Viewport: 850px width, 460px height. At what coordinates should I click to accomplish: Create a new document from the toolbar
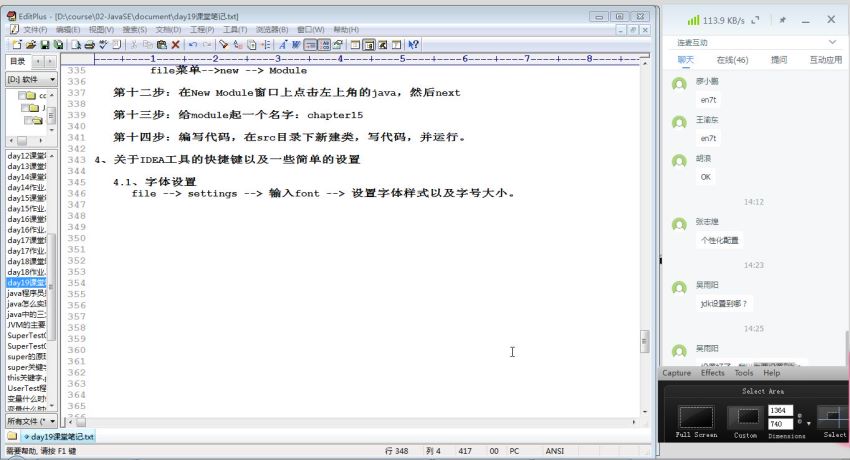(x=17, y=45)
